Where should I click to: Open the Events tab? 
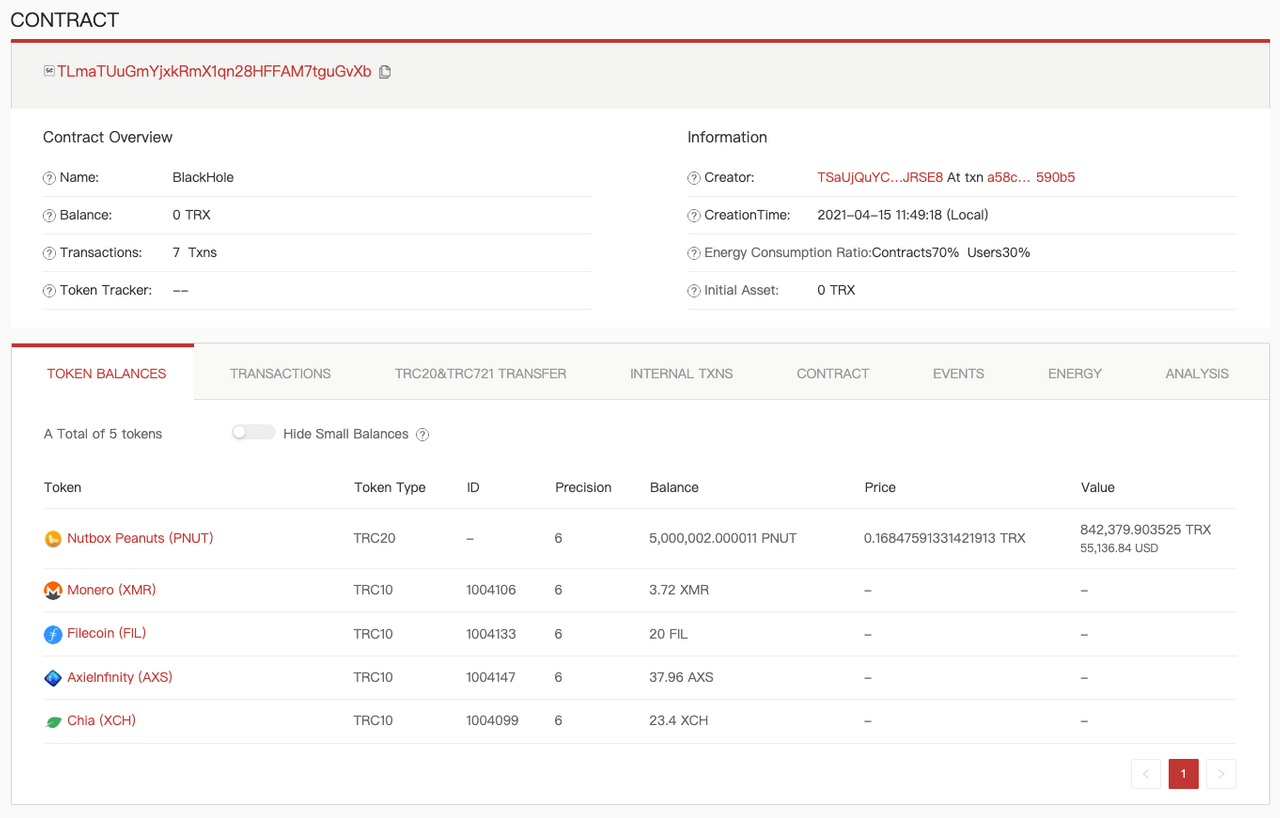[x=958, y=373]
